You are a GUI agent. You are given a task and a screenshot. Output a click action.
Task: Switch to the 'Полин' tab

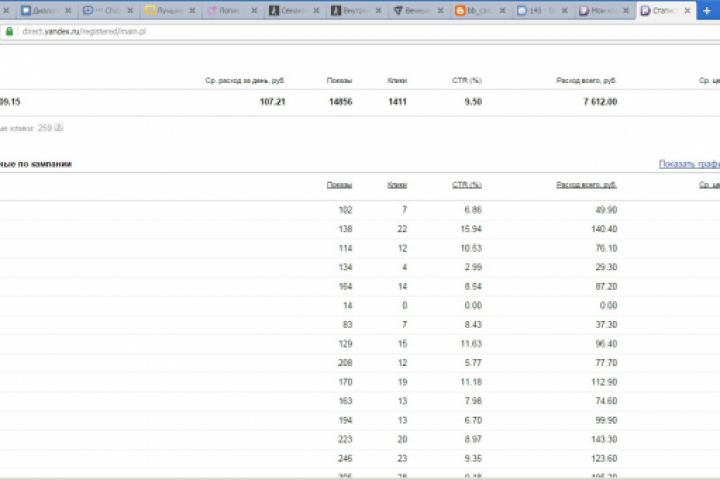pos(231,11)
